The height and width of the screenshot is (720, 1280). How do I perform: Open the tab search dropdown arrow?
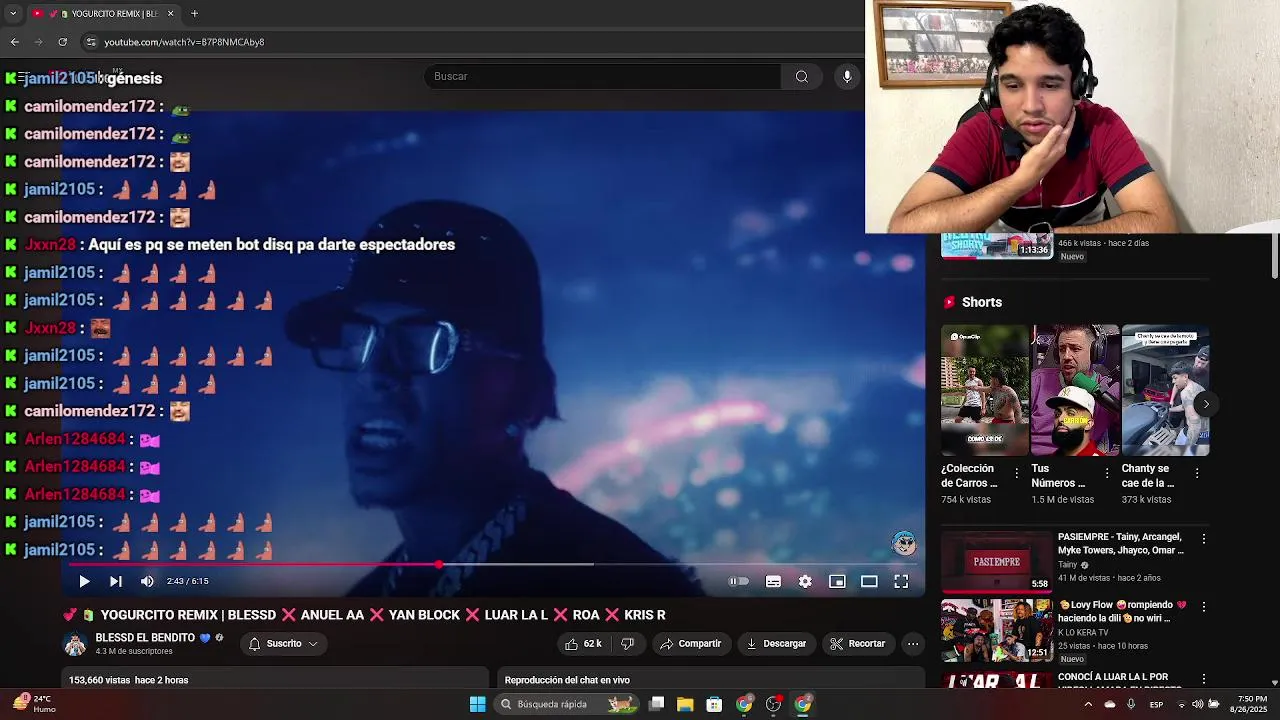point(13,13)
